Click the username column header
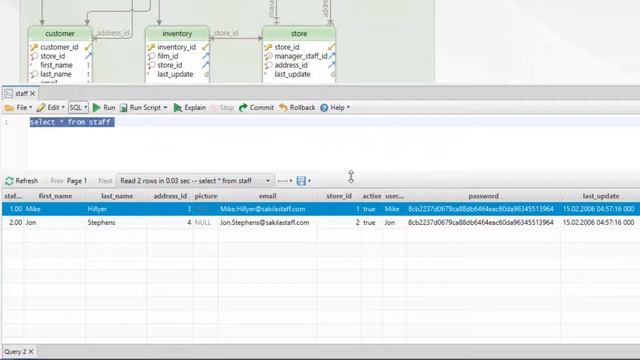640x360 pixels. 394,196
